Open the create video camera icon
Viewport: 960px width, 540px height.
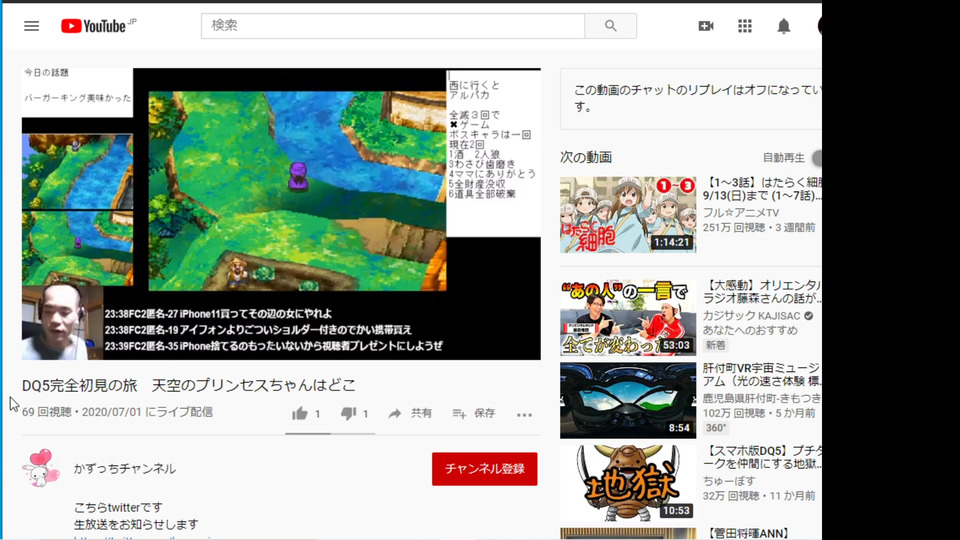[x=706, y=26]
